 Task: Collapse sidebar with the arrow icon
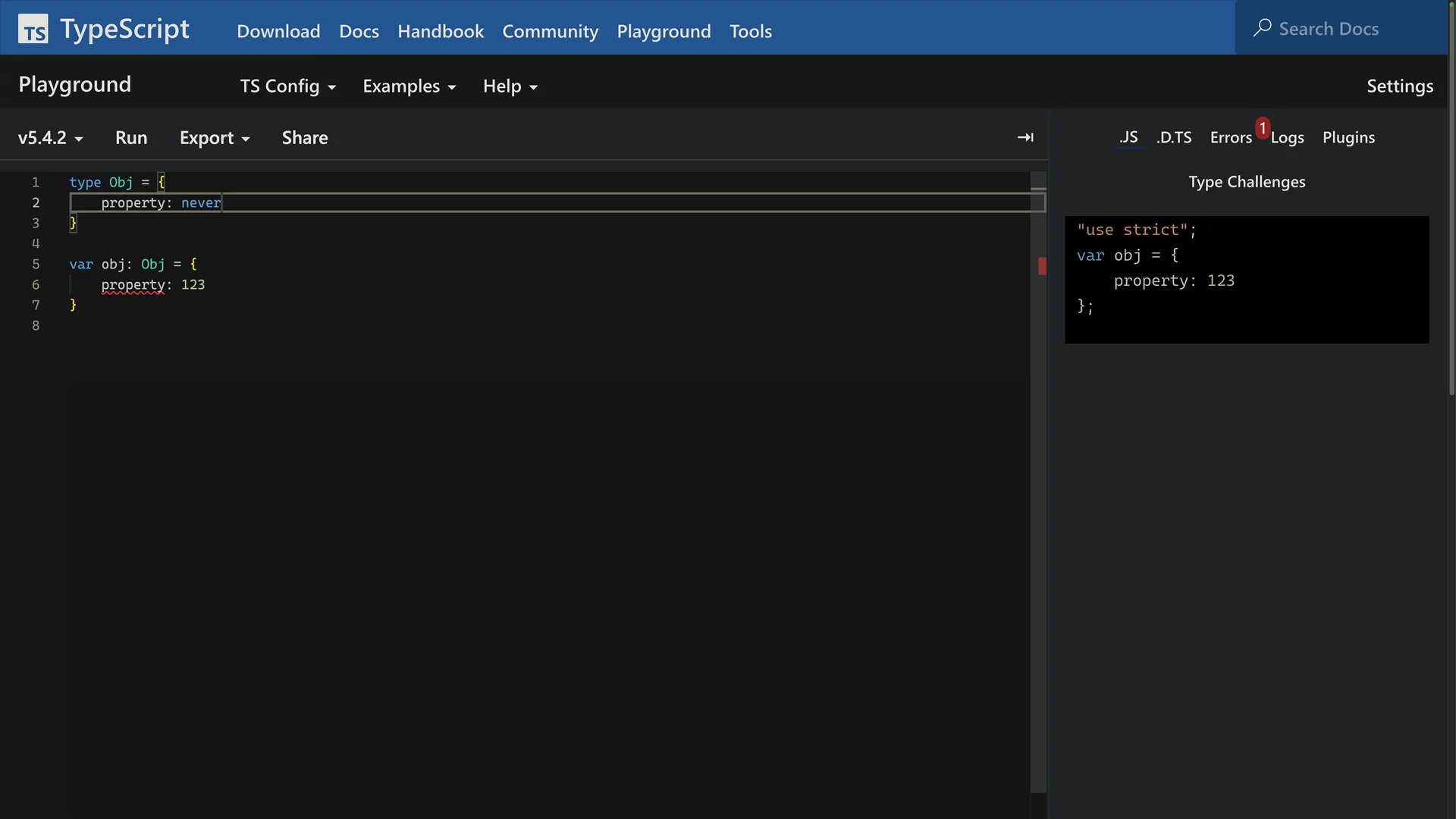click(x=1025, y=137)
